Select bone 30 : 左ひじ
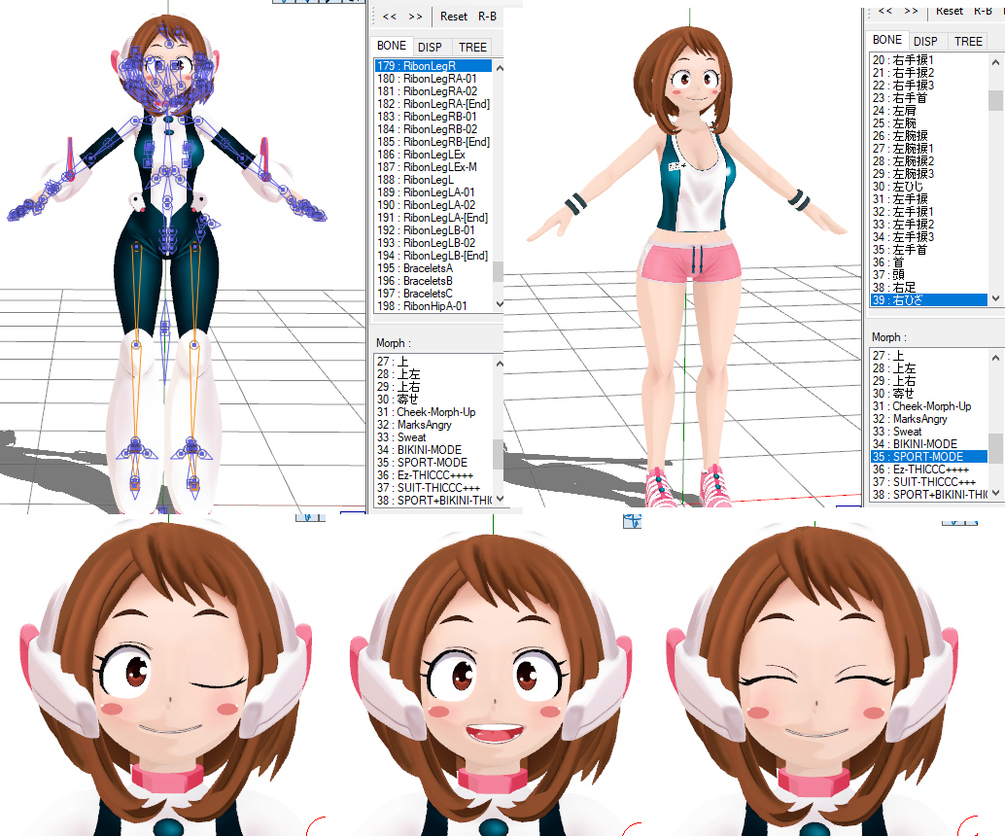 929,186
